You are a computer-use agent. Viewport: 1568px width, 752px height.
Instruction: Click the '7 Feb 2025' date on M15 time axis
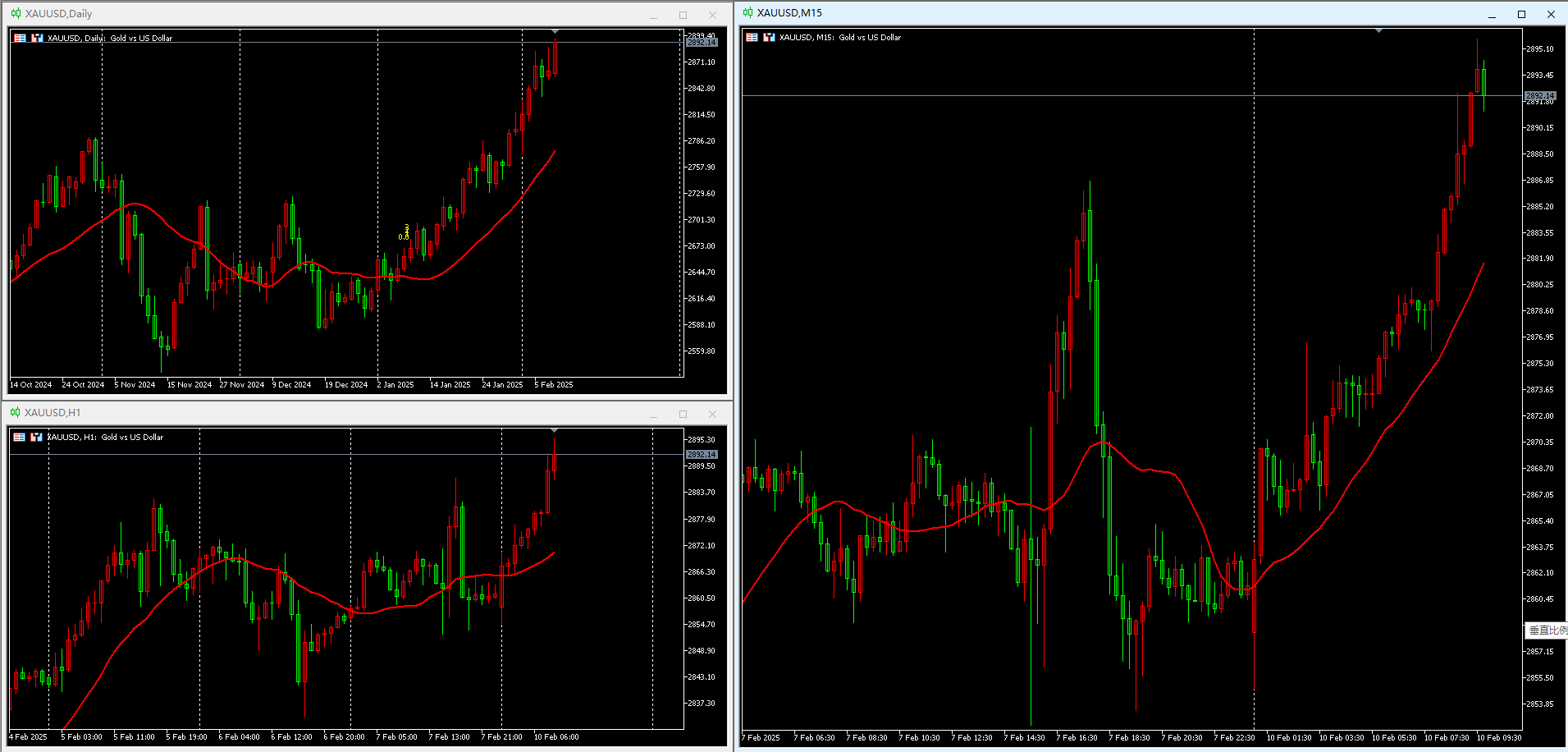pyautogui.click(x=761, y=737)
